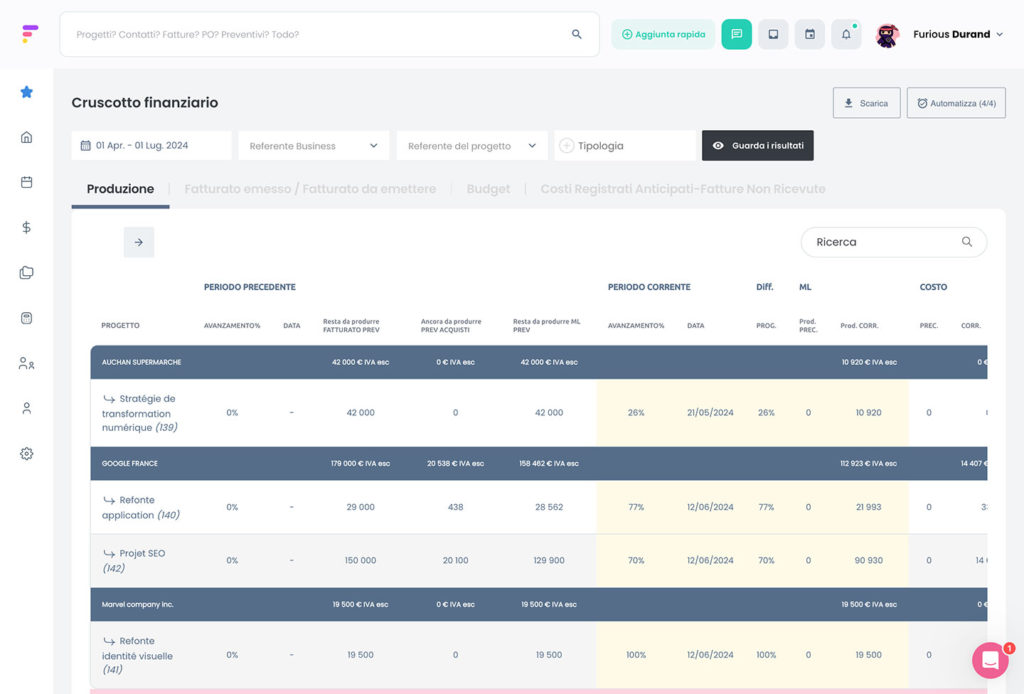The width and height of the screenshot is (1024, 694).
Task: Click the 438 value in Refonte application row
Action: pyautogui.click(x=455, y=507)
